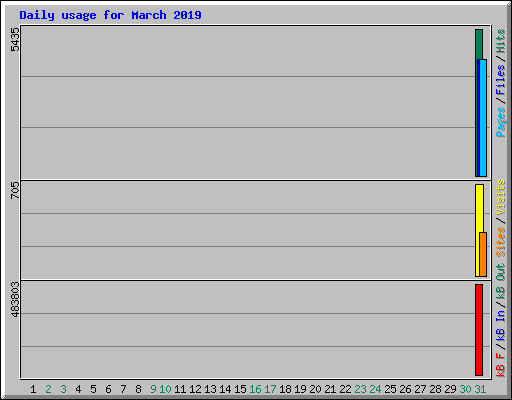The height and width of the screenshot is (400, 512).
Task: Click day 7 on the x-axis
Action: (123, 389)
